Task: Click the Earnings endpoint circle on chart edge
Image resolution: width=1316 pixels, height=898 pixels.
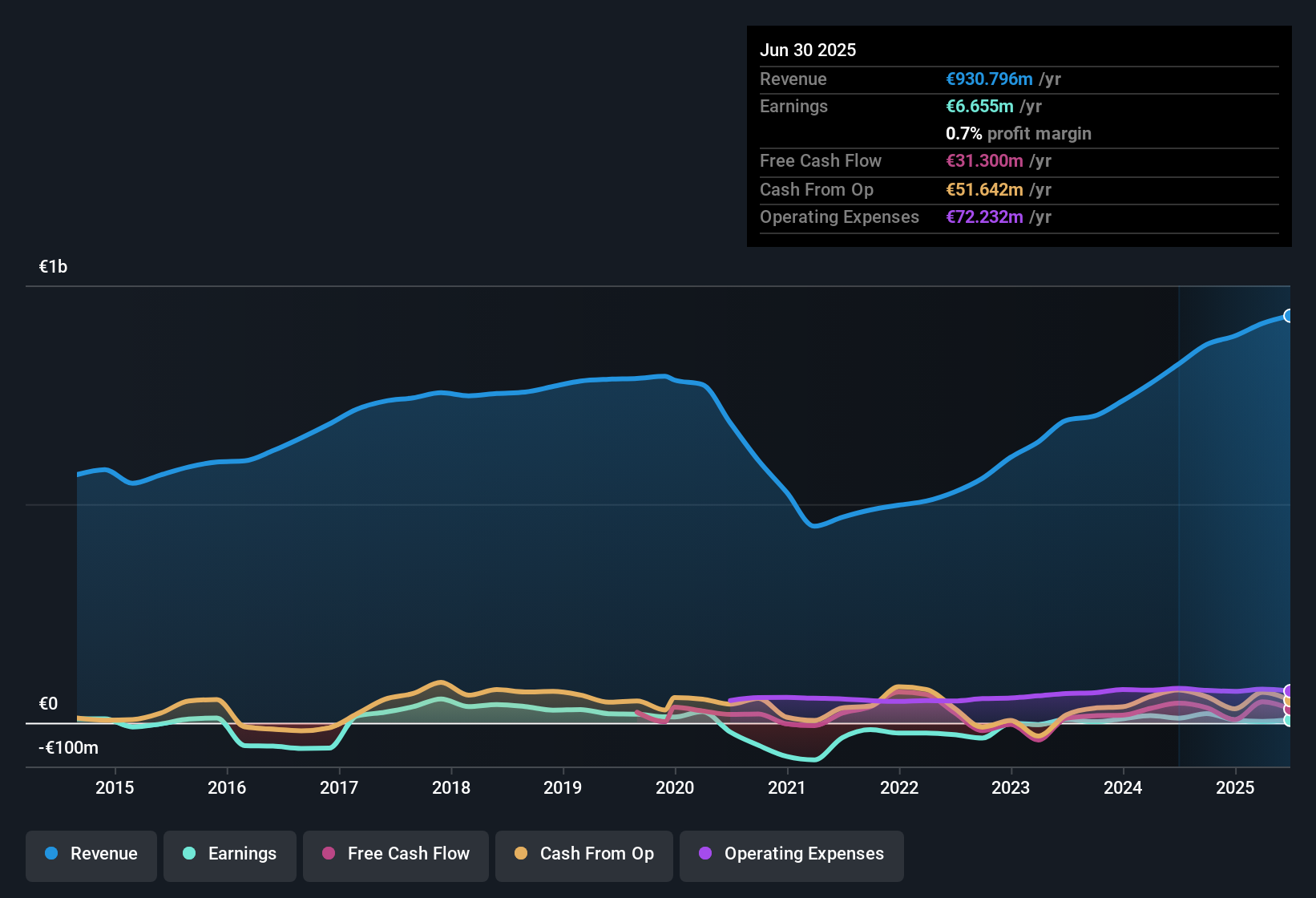Action: click(x=1287, y=722)
